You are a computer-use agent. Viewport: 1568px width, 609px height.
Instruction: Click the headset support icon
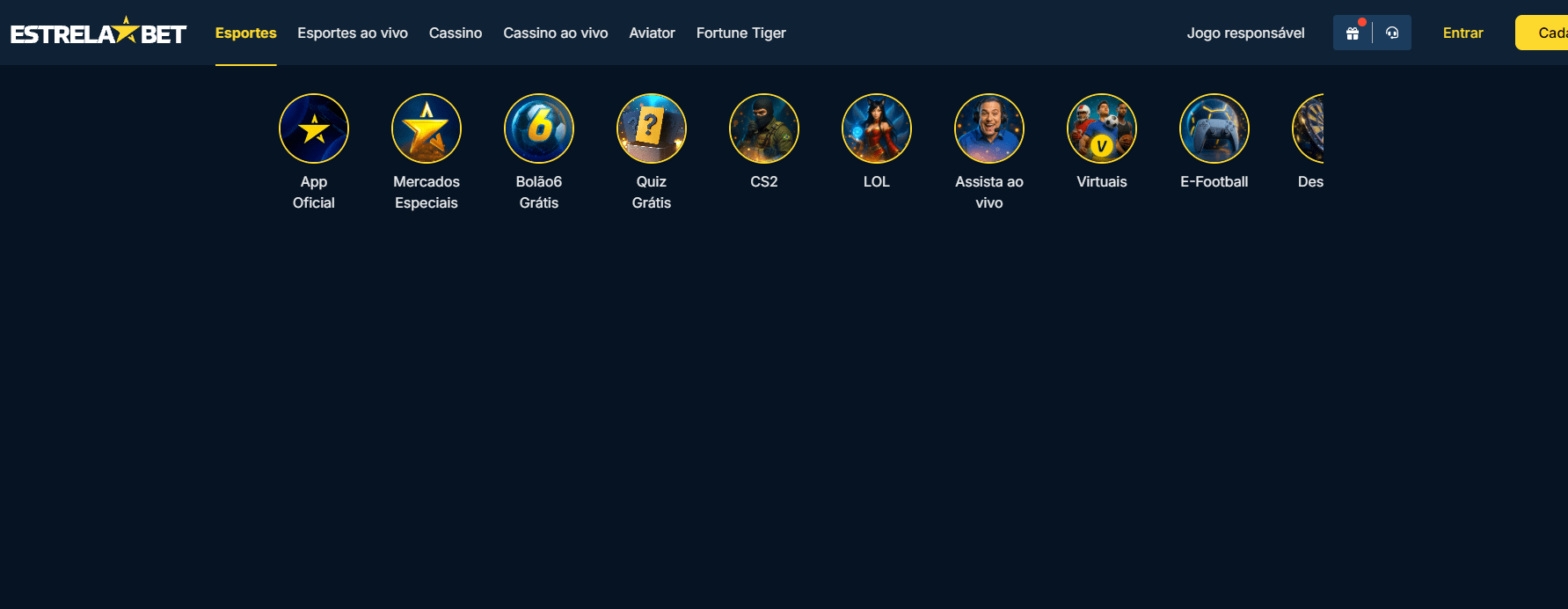[x=1392, y=33]
